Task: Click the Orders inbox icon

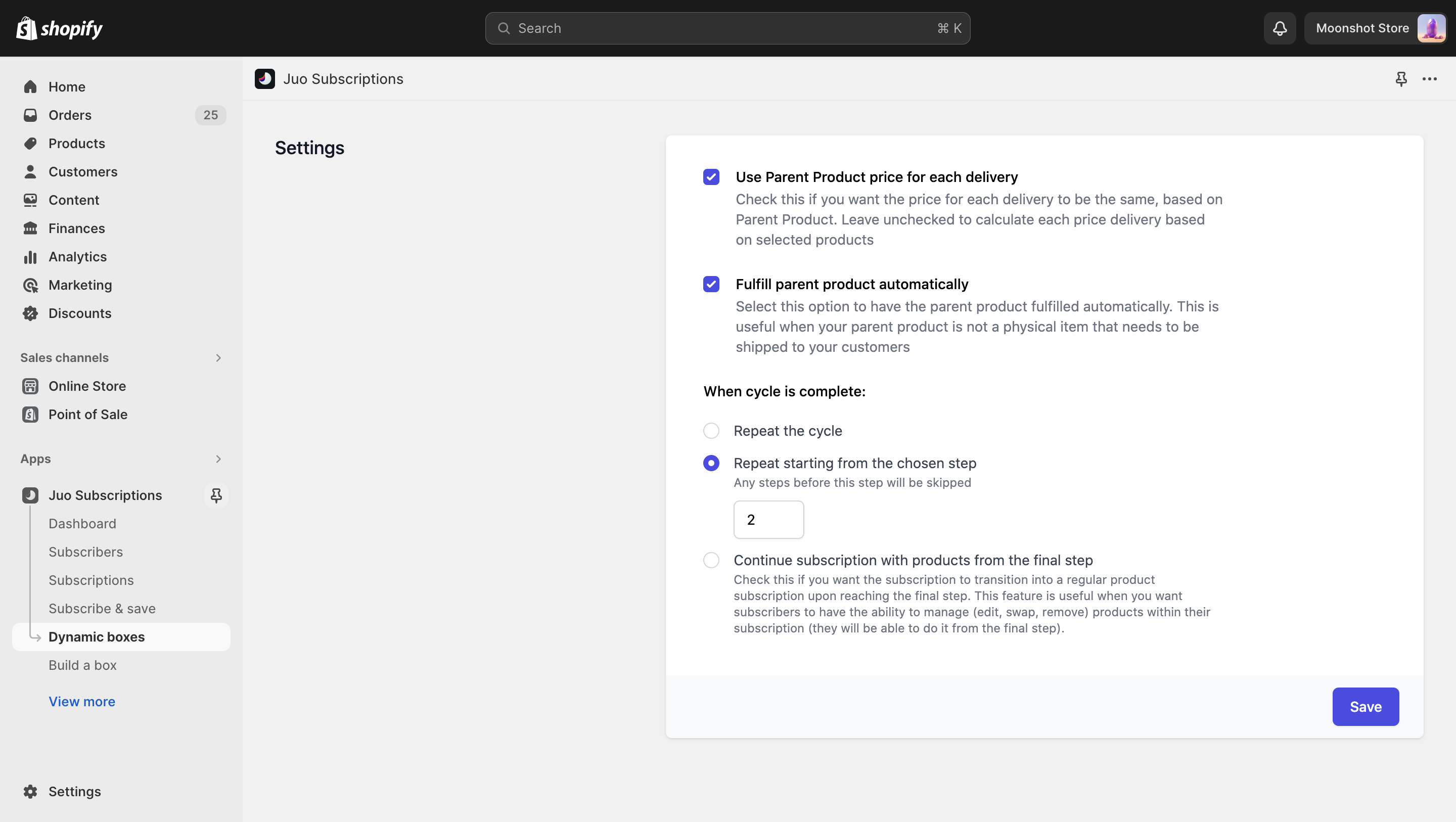Action: [30, 115]
